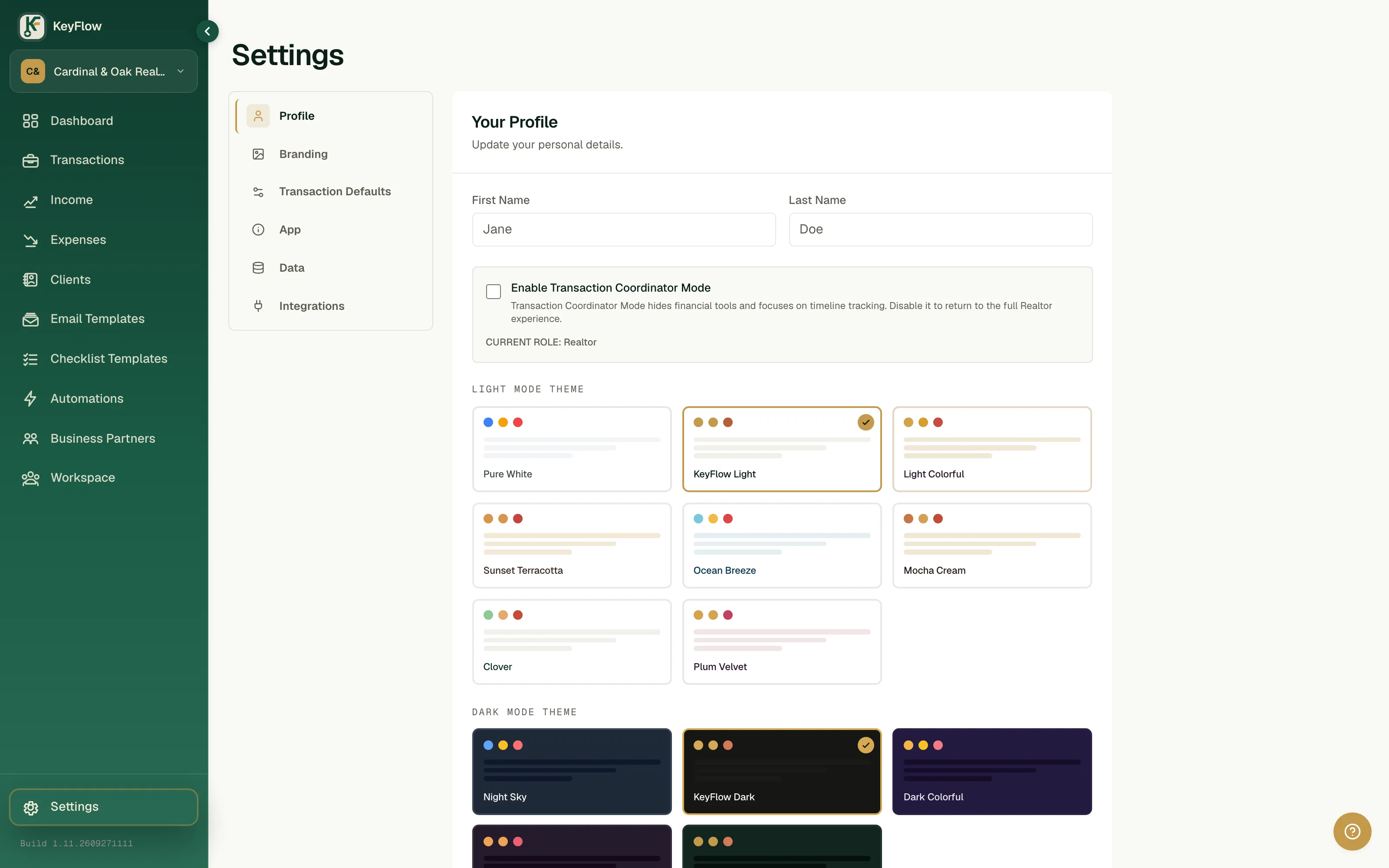Viewport: 1389px width, 868px height.
Task: Click the CURRENT ROLE: Realtor text
Action: (541, 342)
